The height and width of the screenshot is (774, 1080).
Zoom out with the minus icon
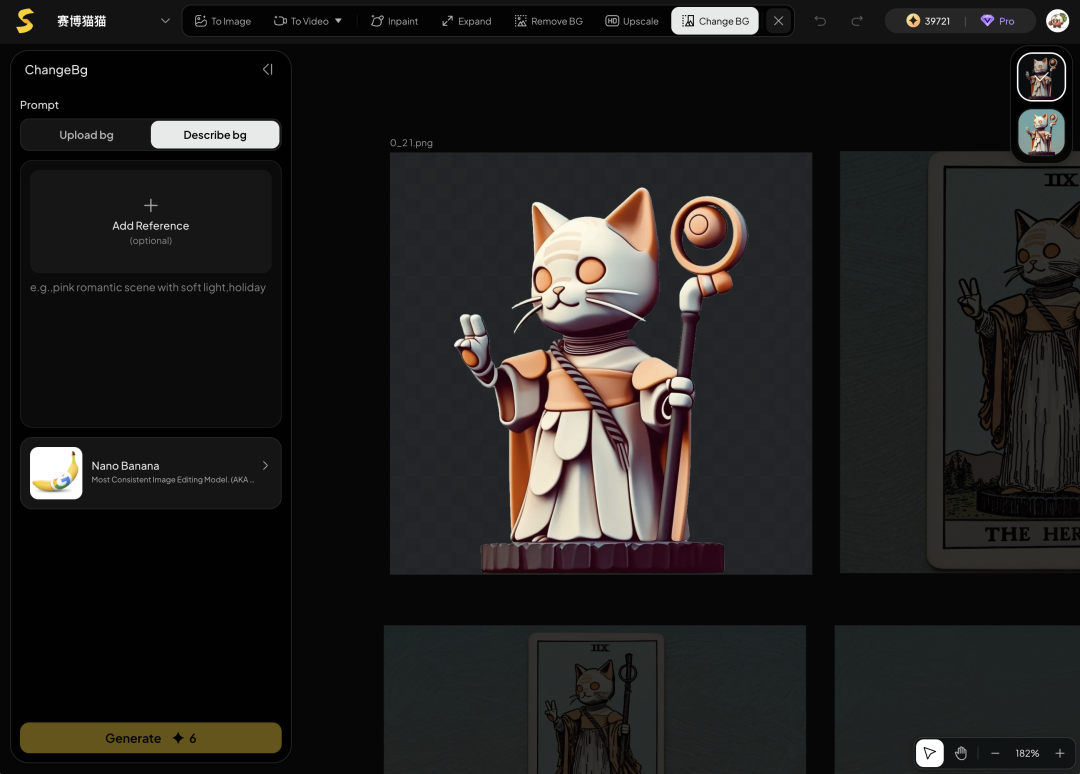coord(995,753)
